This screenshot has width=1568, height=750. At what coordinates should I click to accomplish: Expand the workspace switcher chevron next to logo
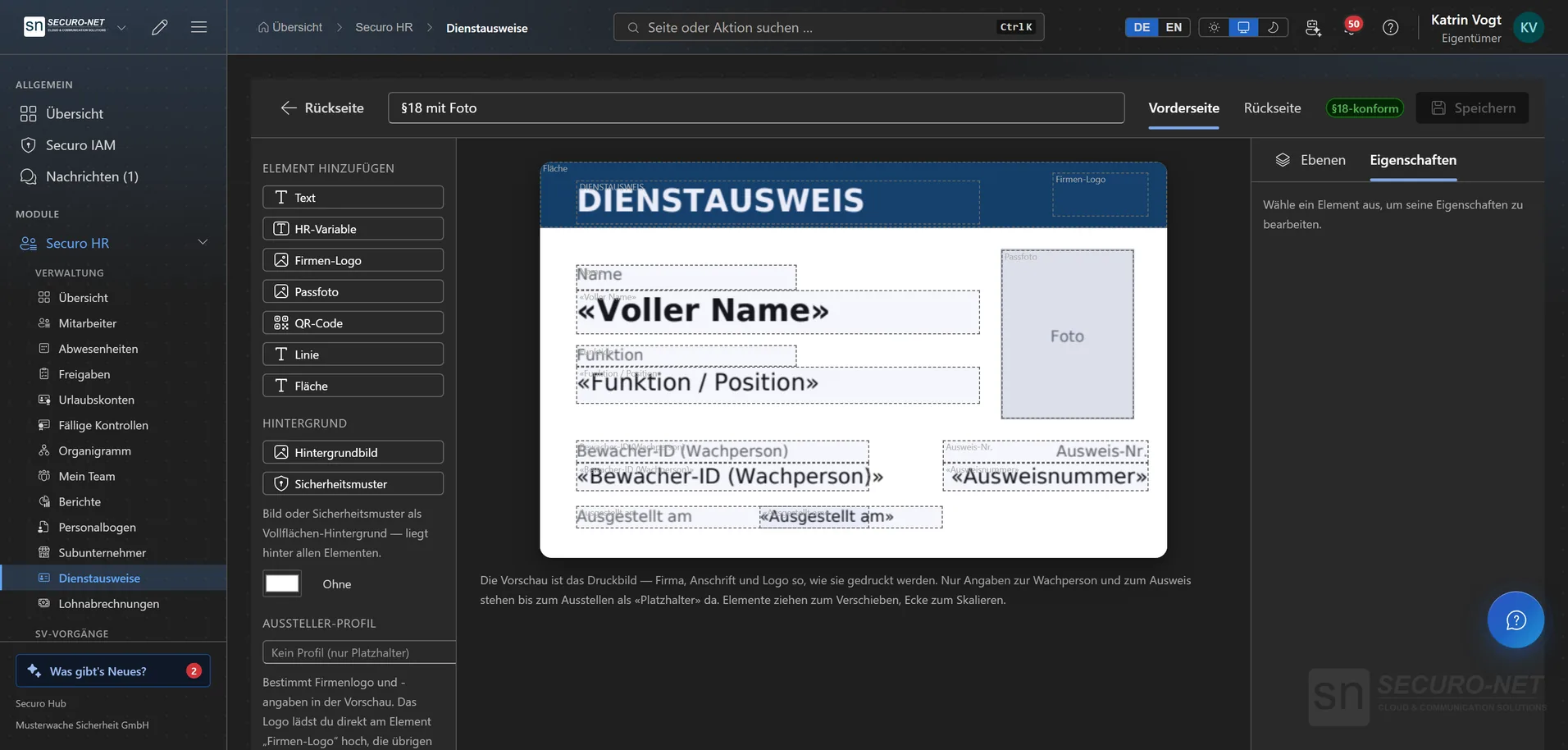[121, 27]
